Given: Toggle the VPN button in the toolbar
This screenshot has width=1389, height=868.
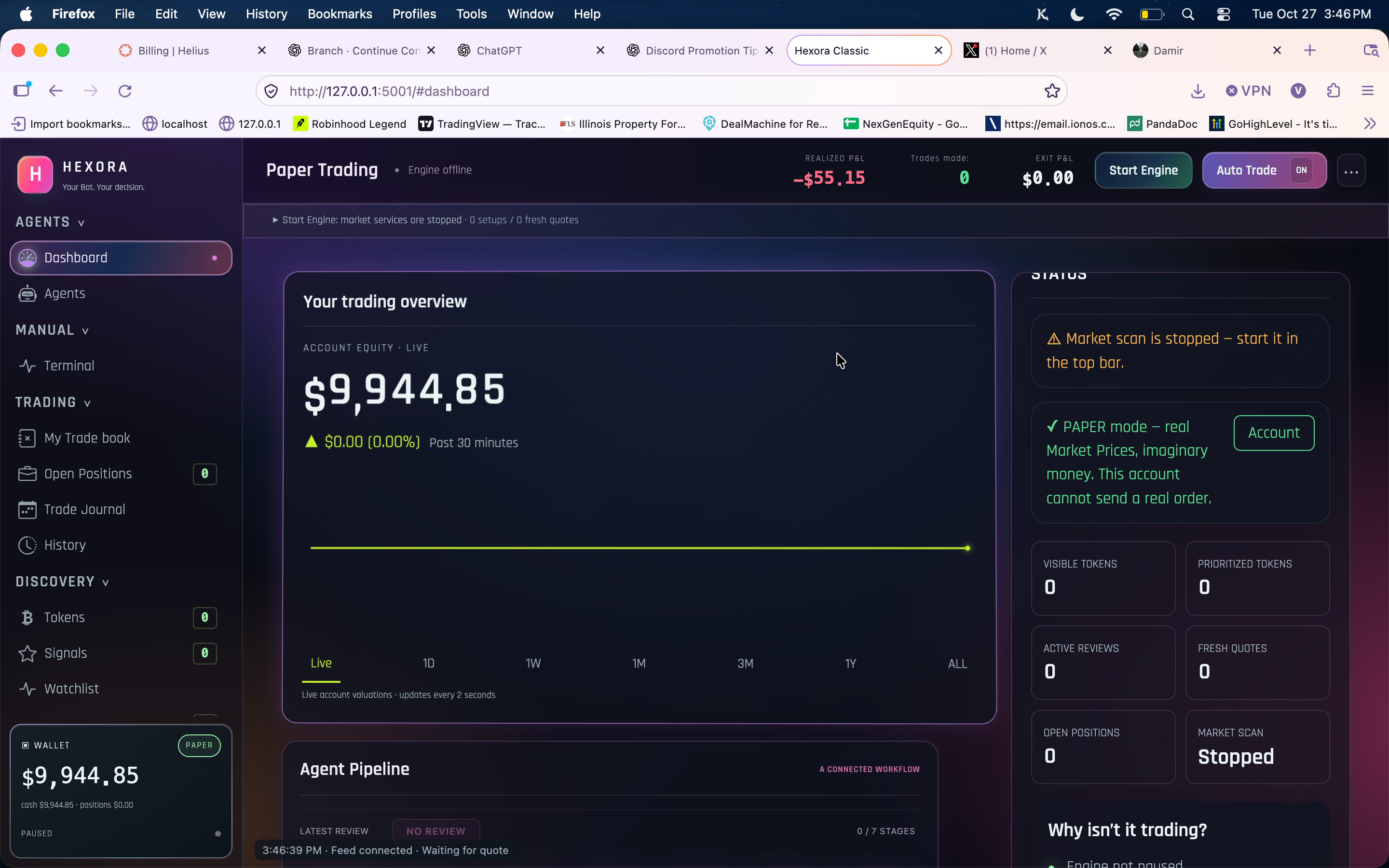Looking at the screenshot, I should (x=1248, y=91).
